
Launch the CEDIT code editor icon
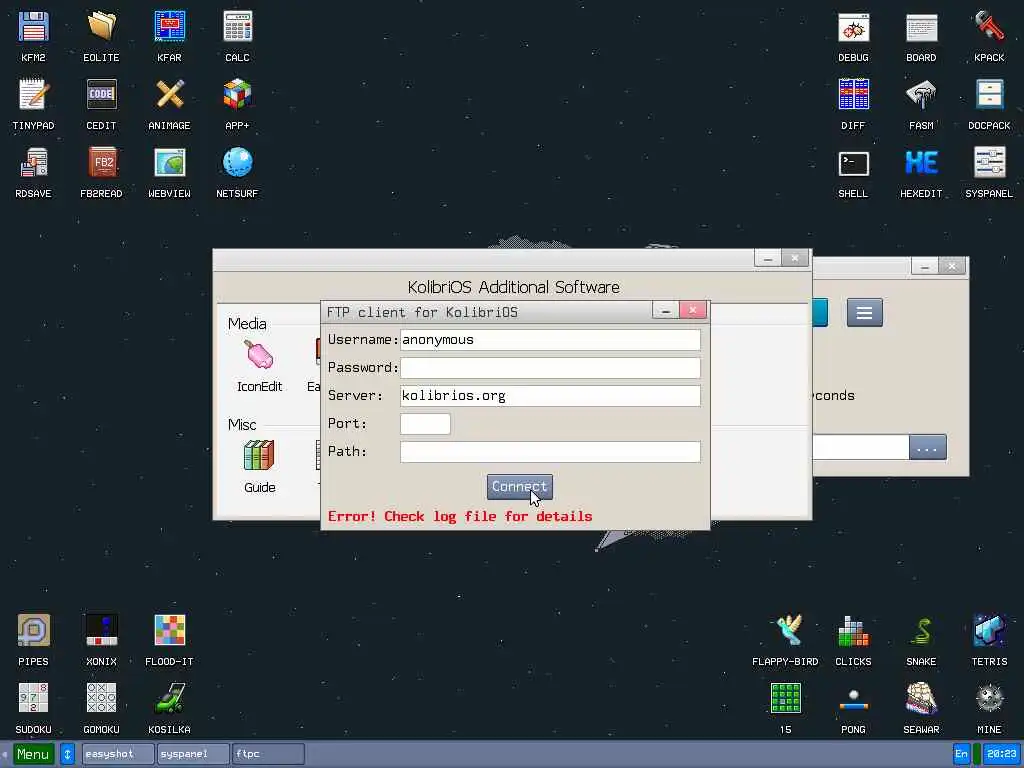click(x=101, y=95)
